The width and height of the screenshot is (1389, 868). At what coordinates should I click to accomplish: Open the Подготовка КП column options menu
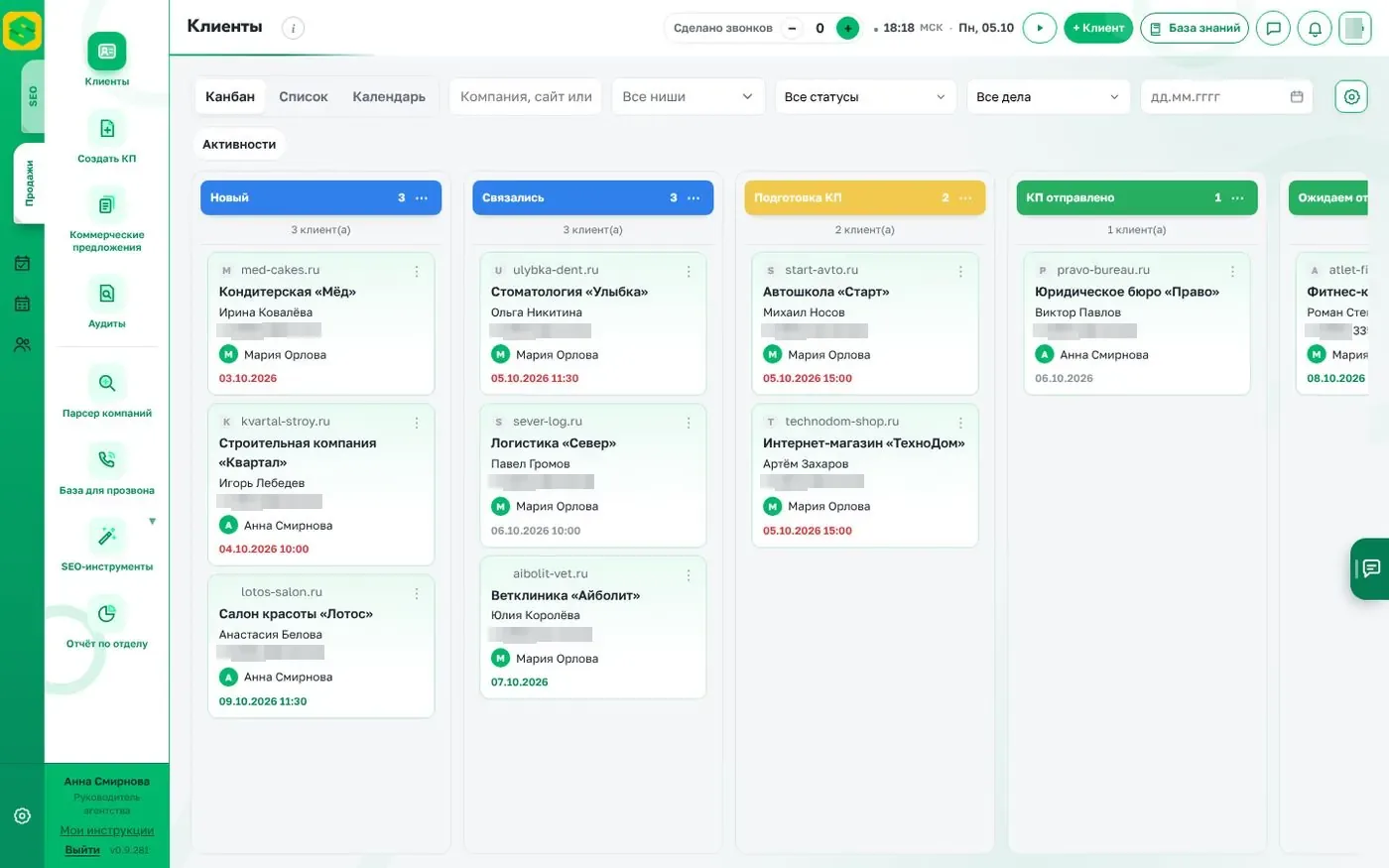click(965, 197)
